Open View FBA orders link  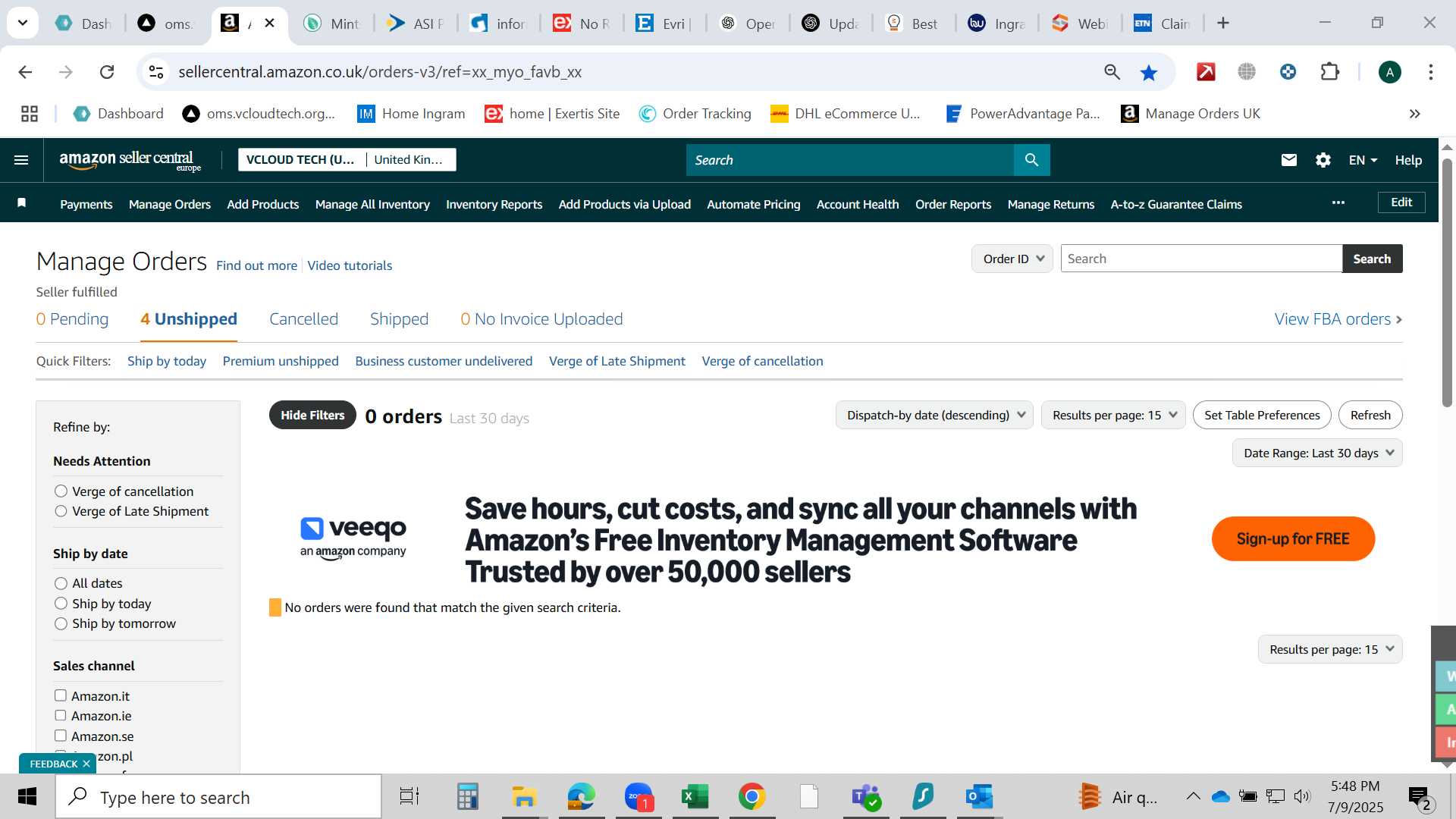point(1338,319)
